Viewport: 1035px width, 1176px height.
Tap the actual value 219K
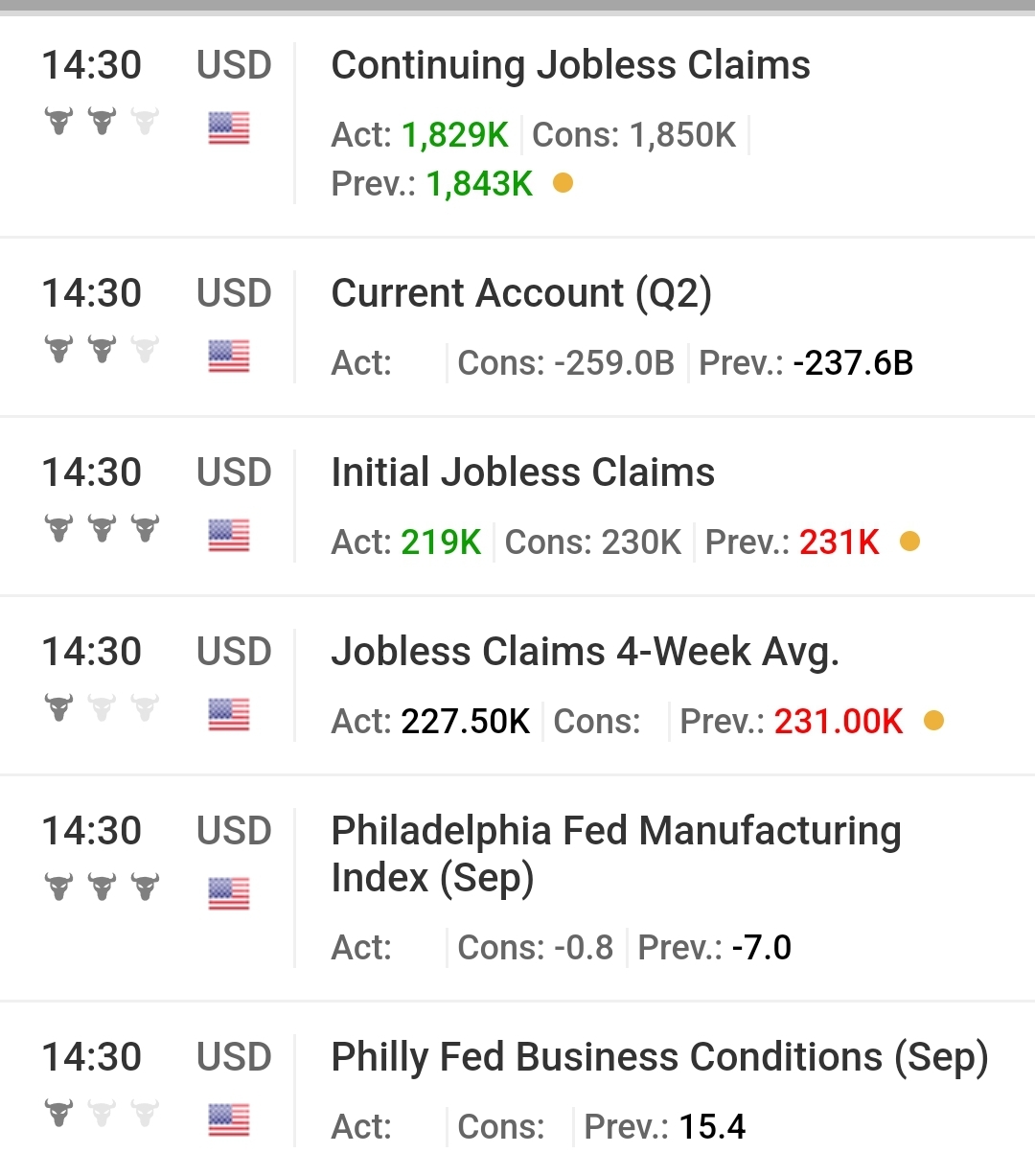[x=441, y=542]
